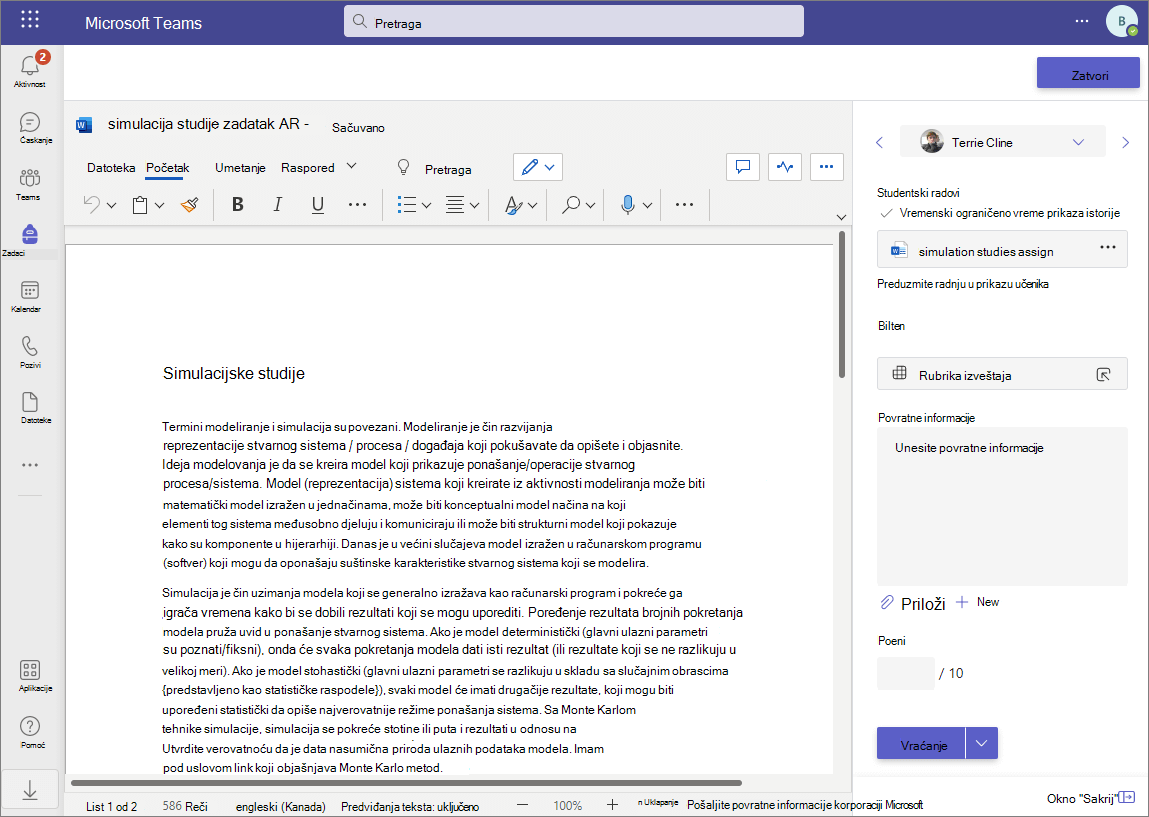This screenshot has width=1149, height=817.
Task: Open the editing mode pen dropdown
Action: (x=538, y=167)
